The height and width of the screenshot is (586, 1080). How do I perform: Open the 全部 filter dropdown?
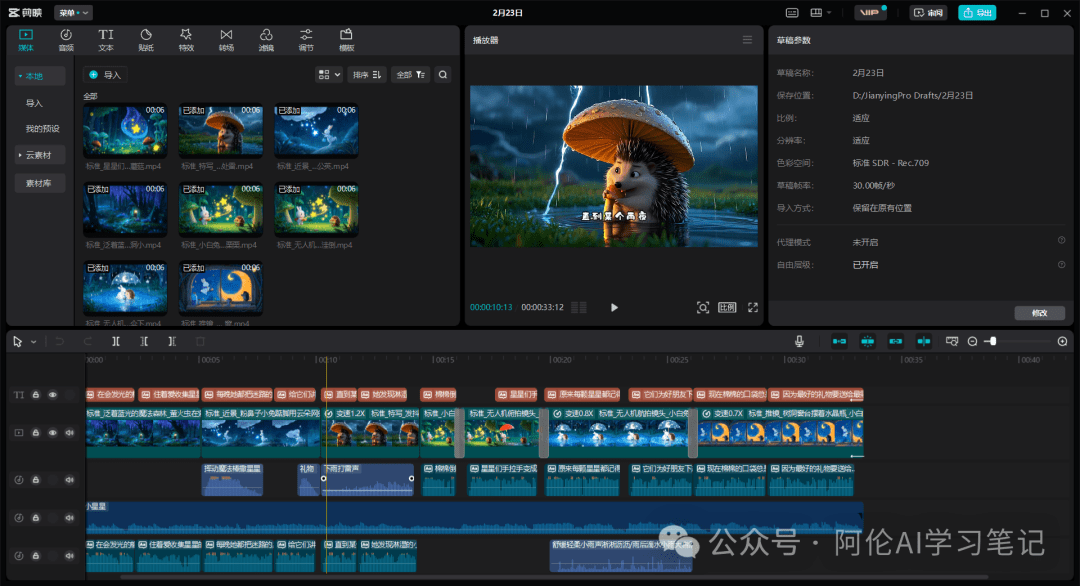click(411, 74)
